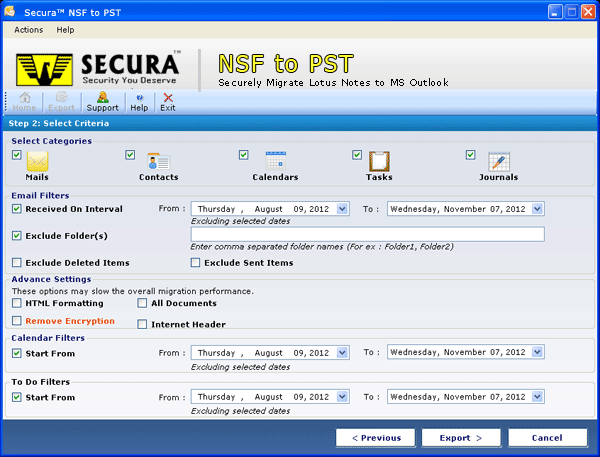Toggle Received On Interval checkbox

click(x=16, y=209)
